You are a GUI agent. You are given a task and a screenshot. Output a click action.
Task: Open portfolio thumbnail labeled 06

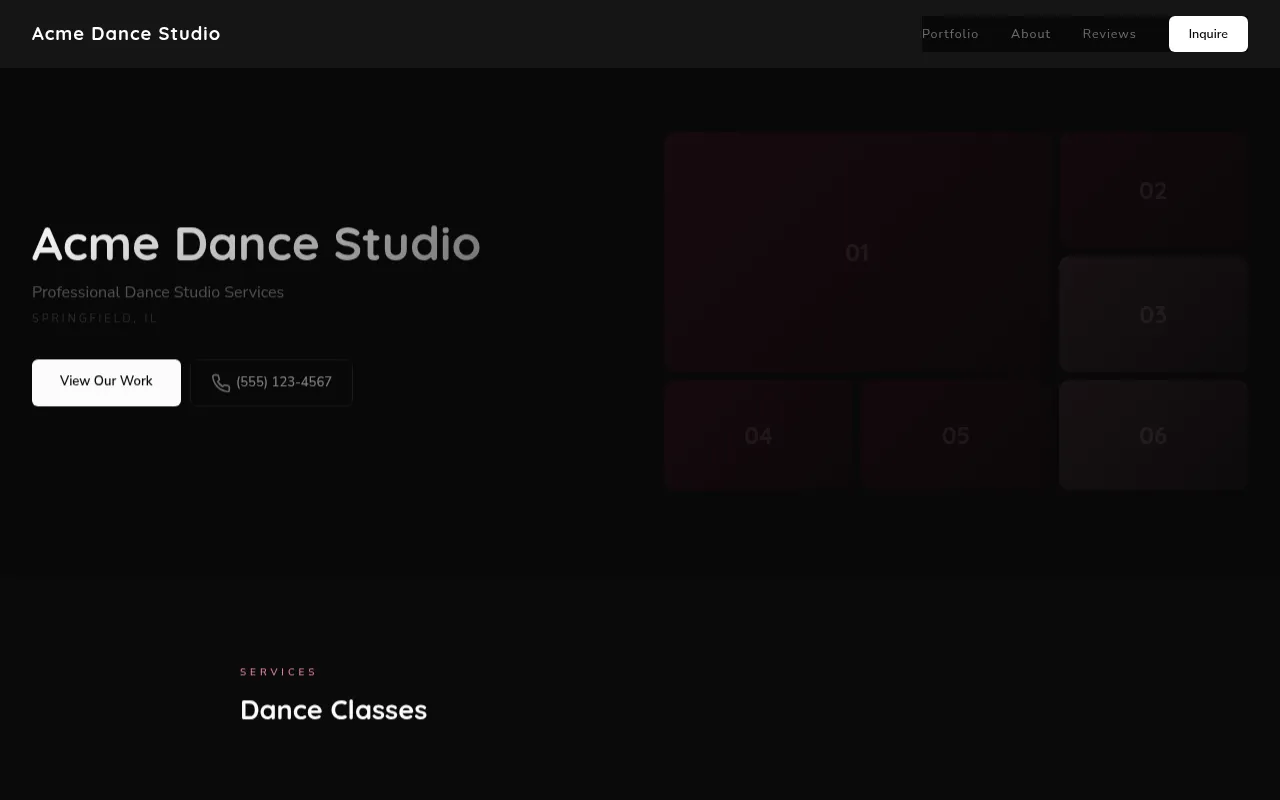click(1152, 435)
